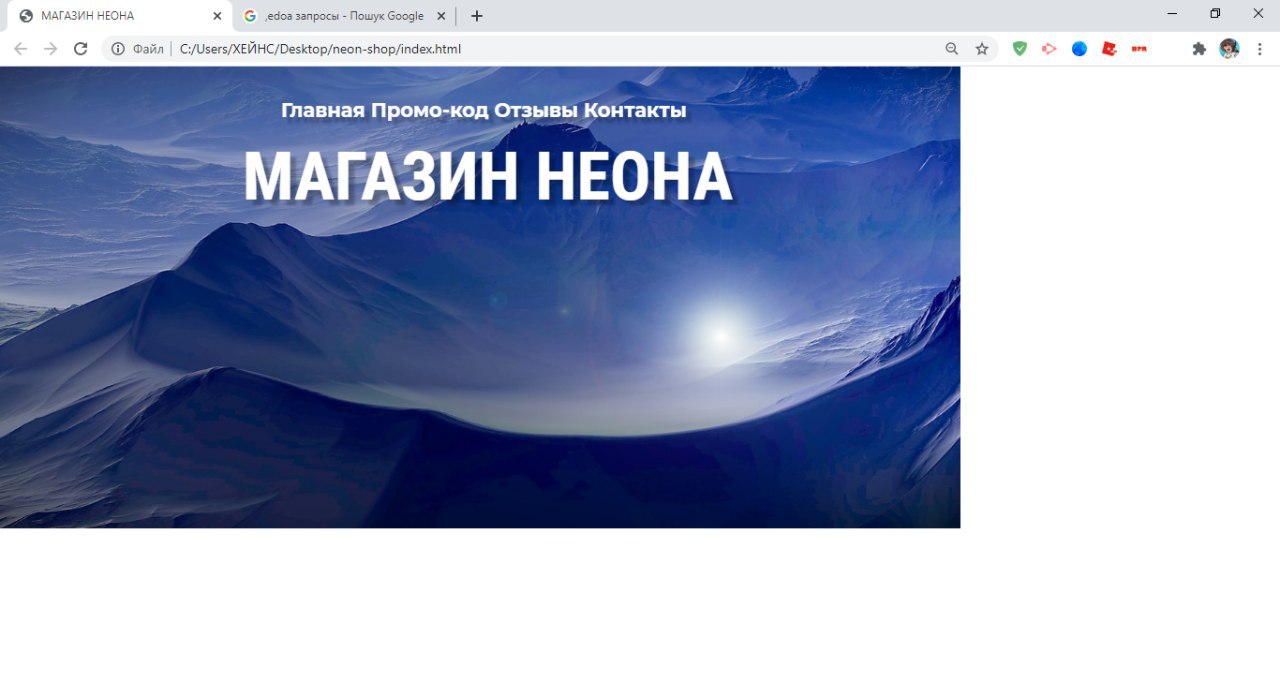The width and height of the screenshot is (1280, 682).
Task: Open the profile avatar menu
Action: click(1229, 48)
